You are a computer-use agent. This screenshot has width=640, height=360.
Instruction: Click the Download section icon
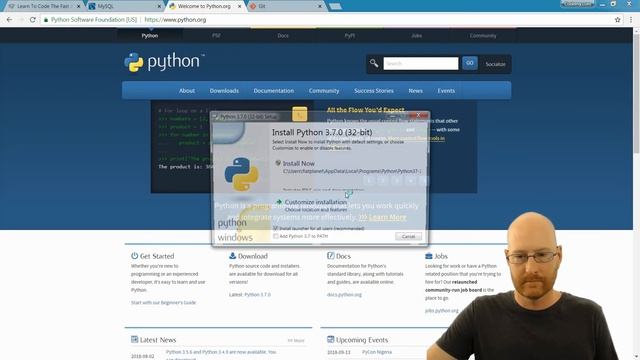[232, 256]
